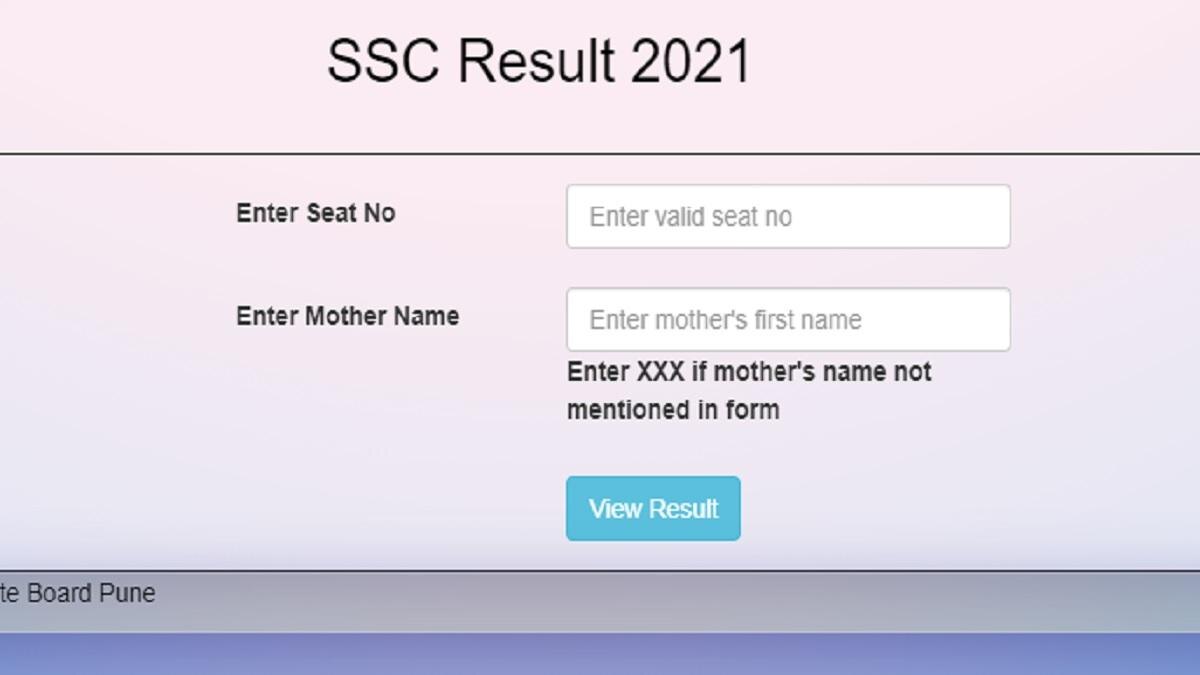Click the View Result button

[652, 508]
